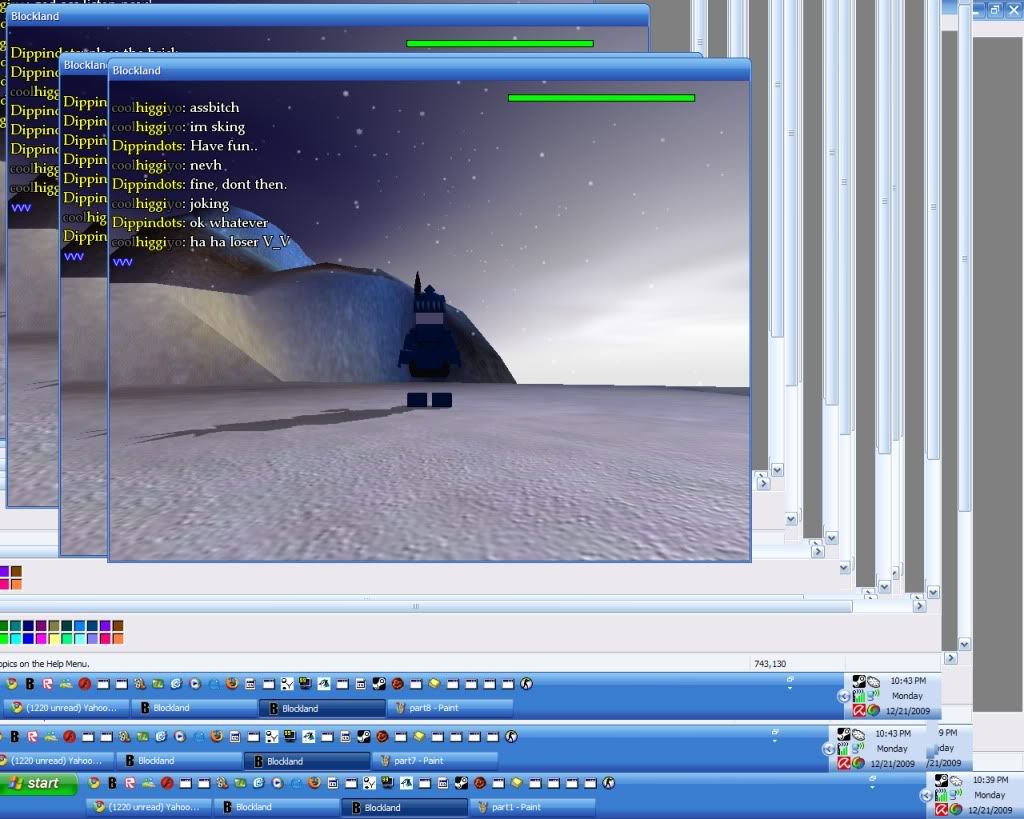Screen dimensions: 1024x819
Task: Open the media player icon in the bottom taskbar
Action: coord(276,783)
